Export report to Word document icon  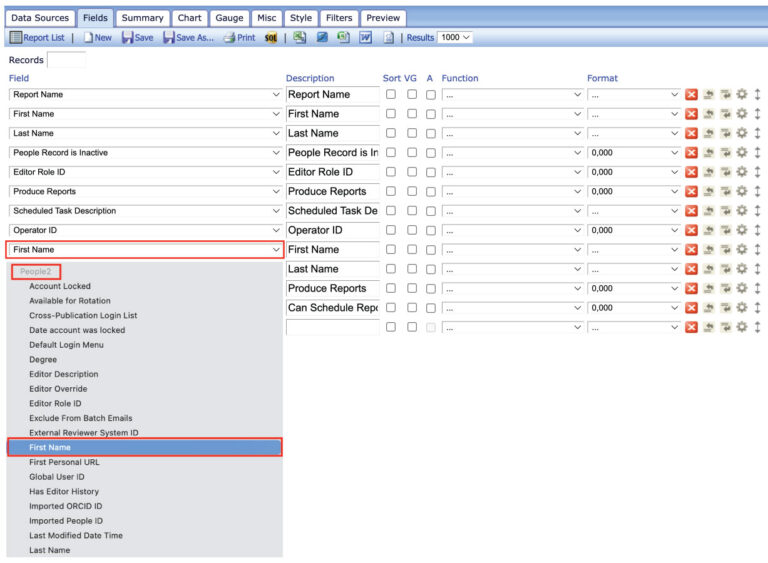pyautogui.click(x=365, y=37)
